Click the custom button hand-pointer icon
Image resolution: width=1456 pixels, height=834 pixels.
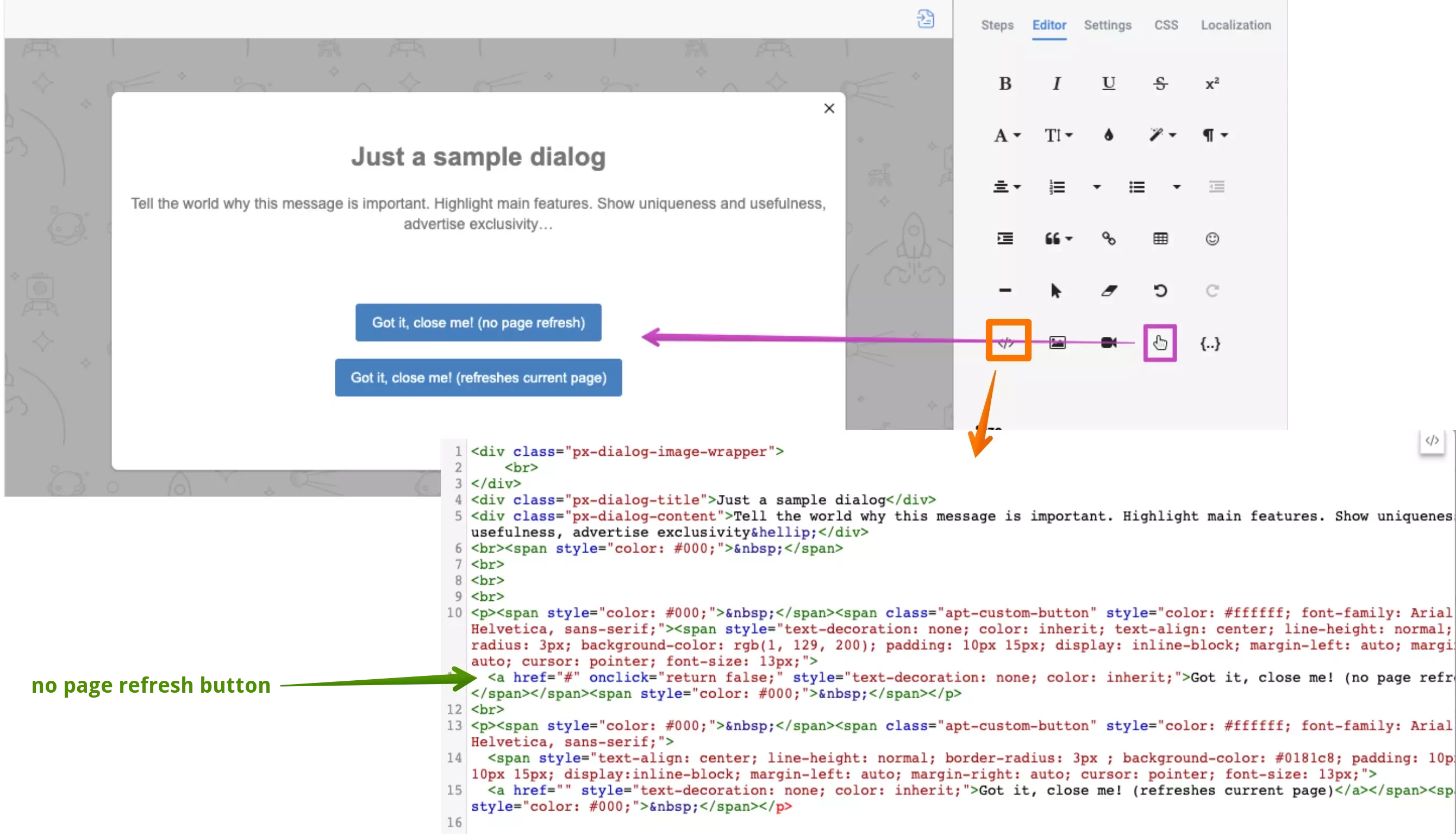pyautogui.click(x=1160, y=342)
